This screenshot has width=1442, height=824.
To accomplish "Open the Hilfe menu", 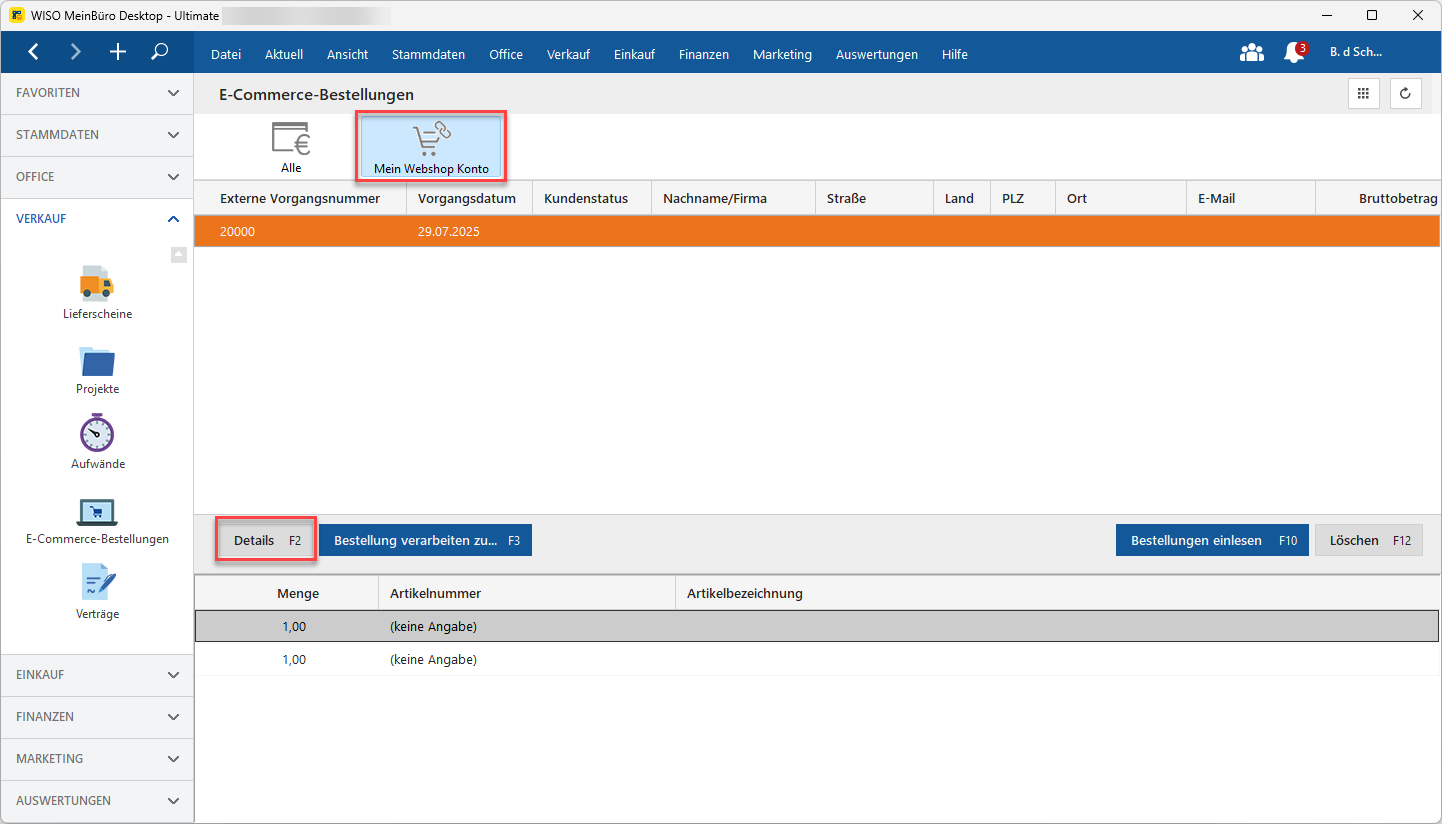I will pos(955,54).
